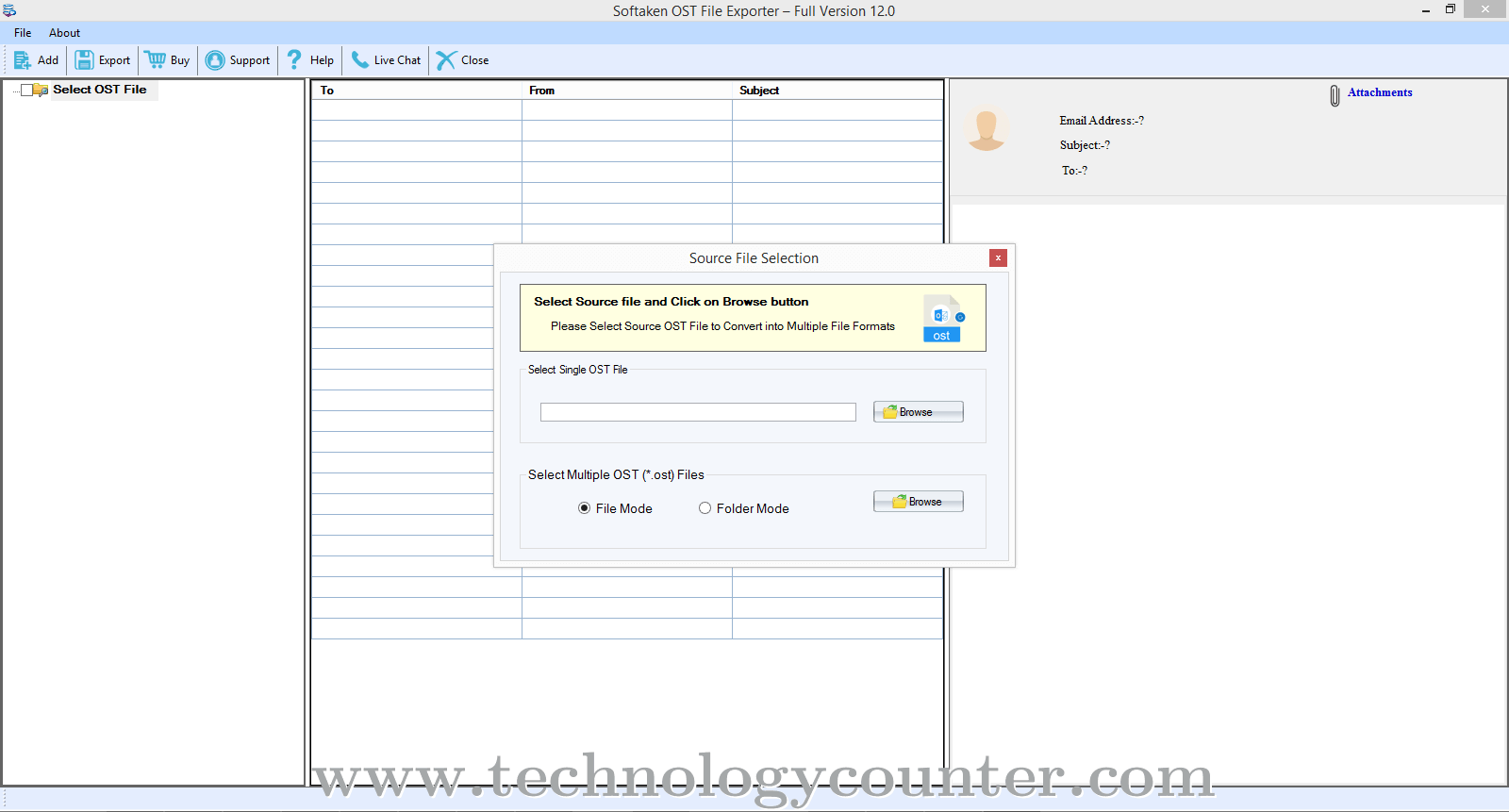Click the single OST file path field
Viewport: 1509px width, 812px height.
(x=698, y=412)
